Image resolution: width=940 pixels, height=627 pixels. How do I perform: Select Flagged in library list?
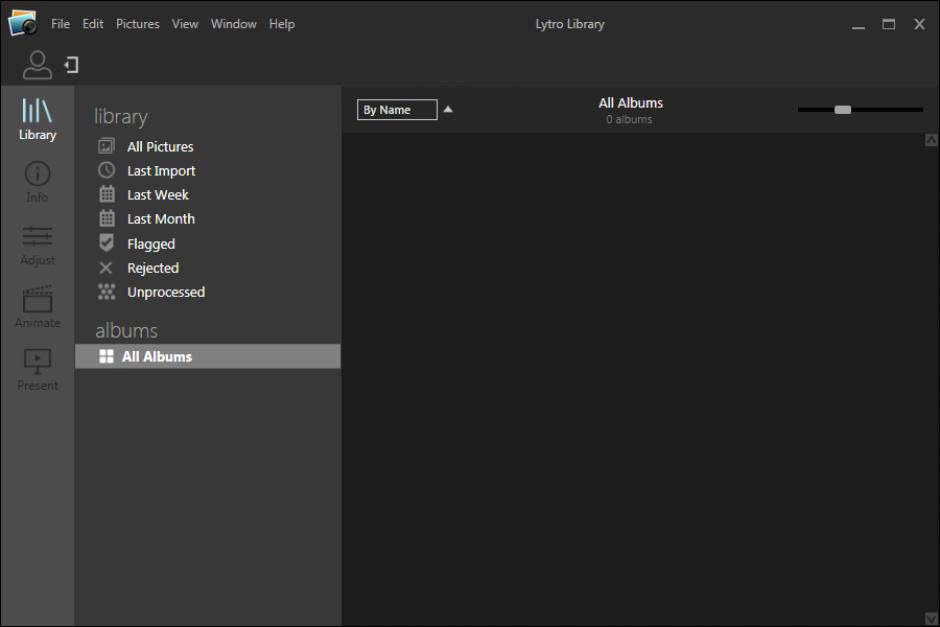[x=151, y=244]
